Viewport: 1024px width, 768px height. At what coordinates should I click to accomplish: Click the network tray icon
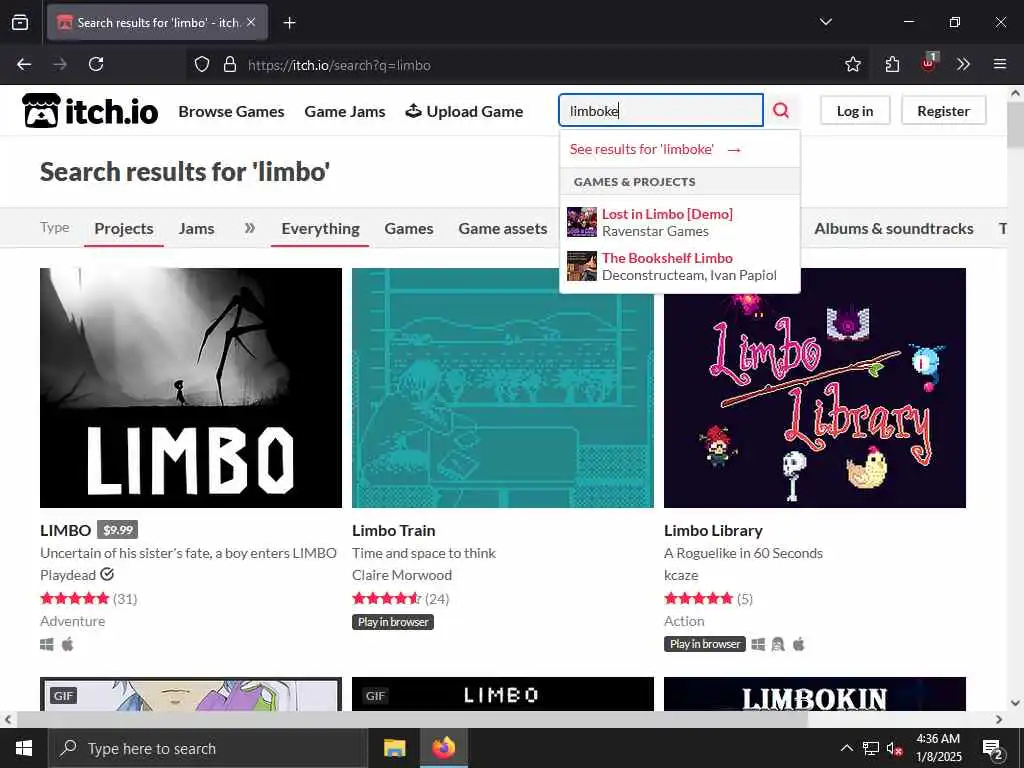point(871,748)
